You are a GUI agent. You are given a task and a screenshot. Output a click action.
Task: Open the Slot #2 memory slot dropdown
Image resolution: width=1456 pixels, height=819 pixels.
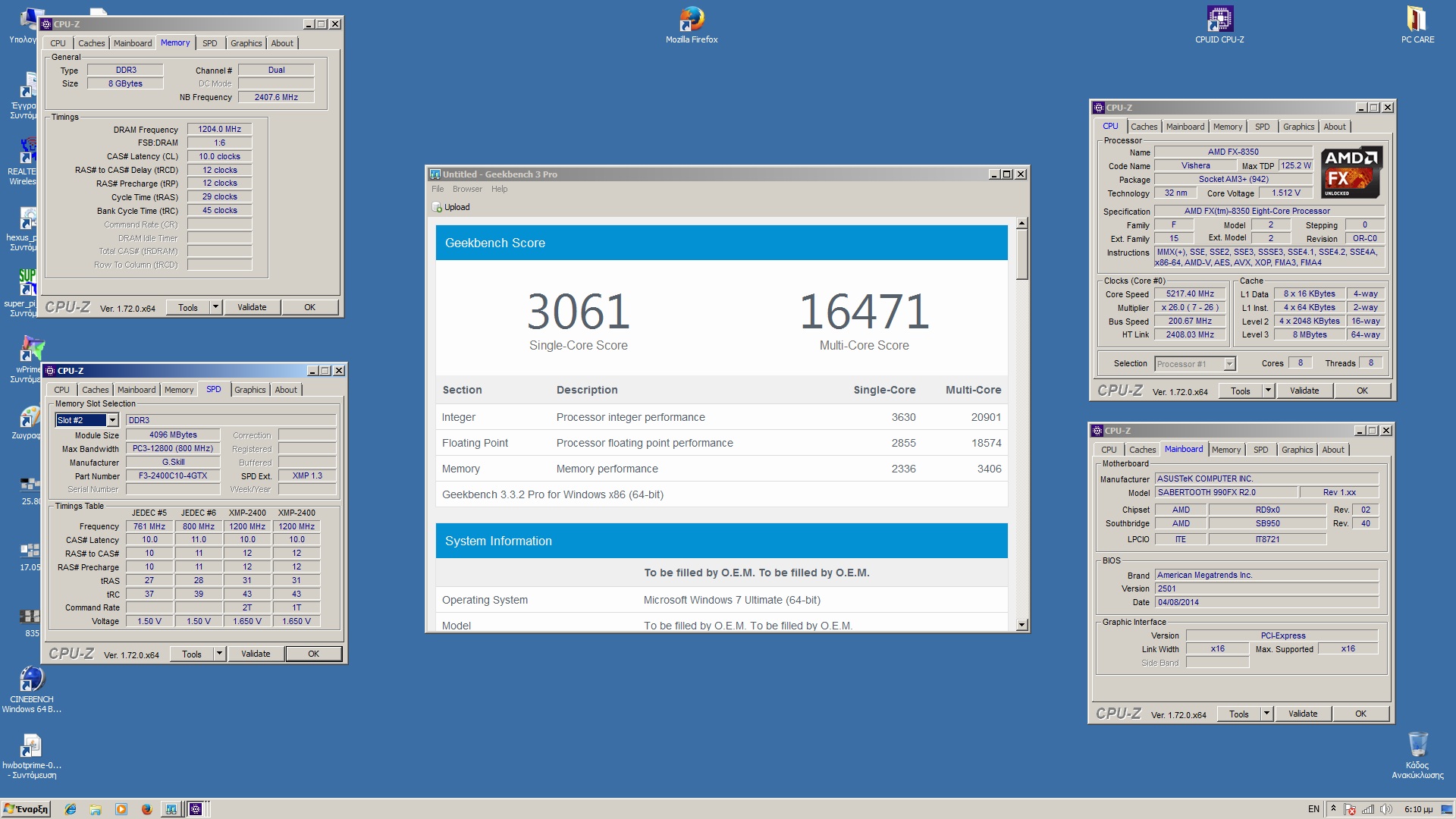coord(112,420)
